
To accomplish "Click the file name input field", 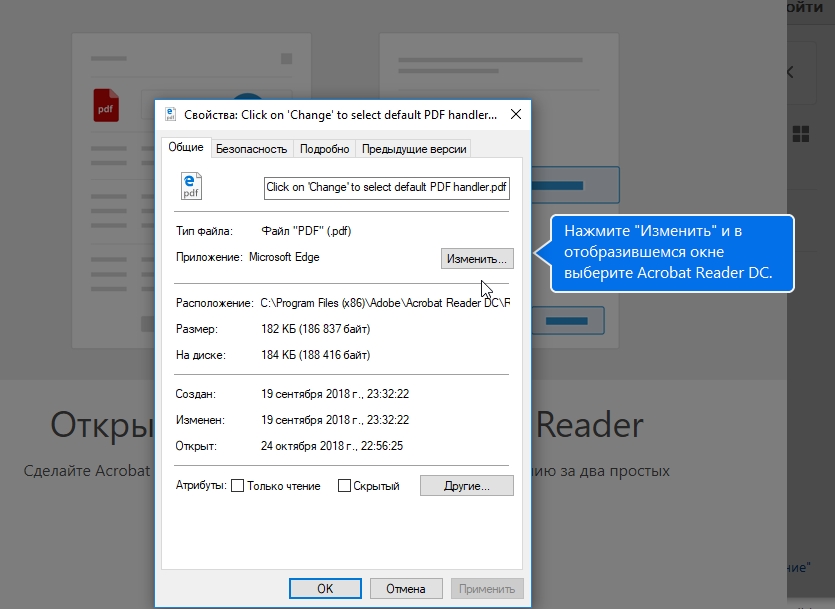I will 387,188.
